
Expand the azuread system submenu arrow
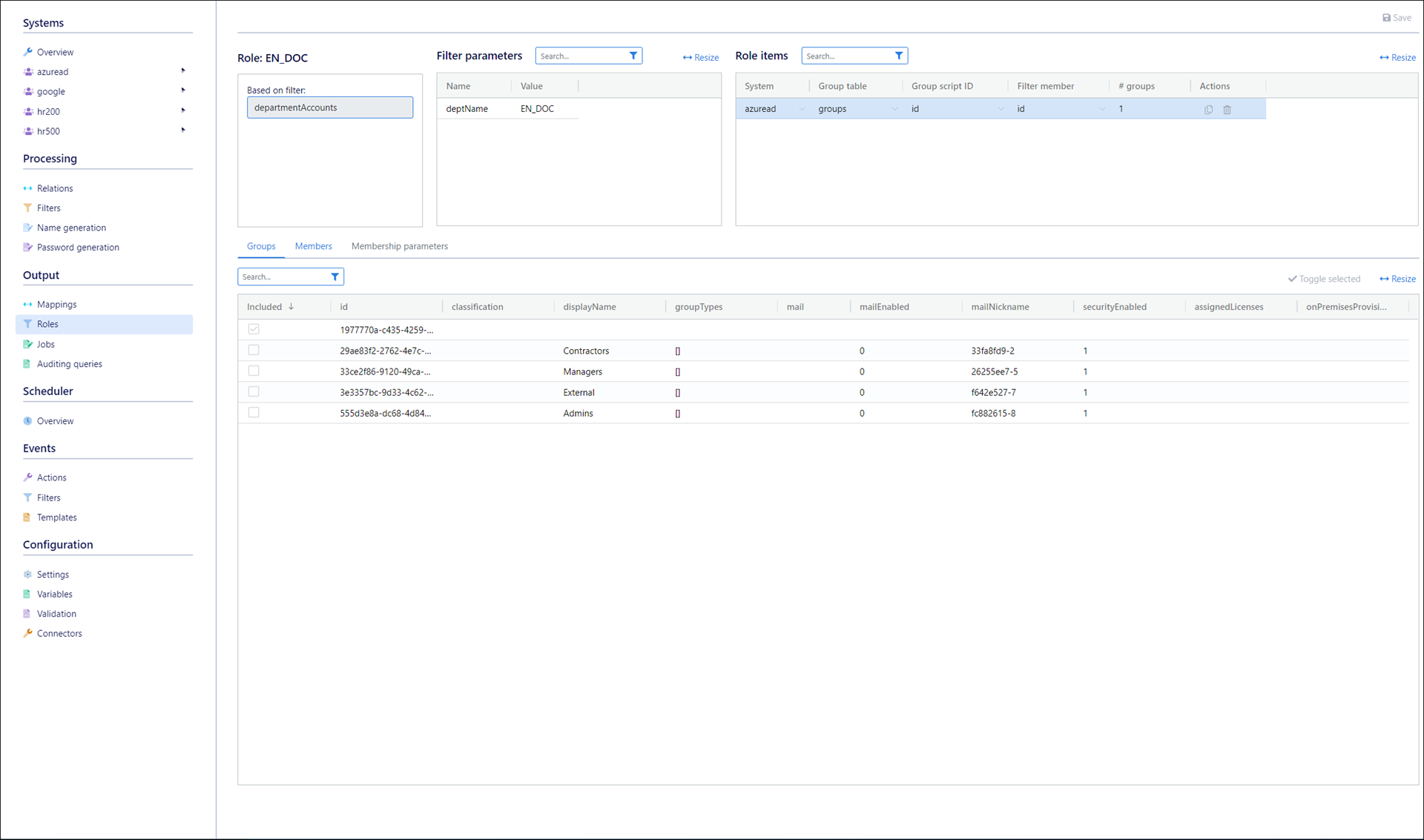(183, 71)
